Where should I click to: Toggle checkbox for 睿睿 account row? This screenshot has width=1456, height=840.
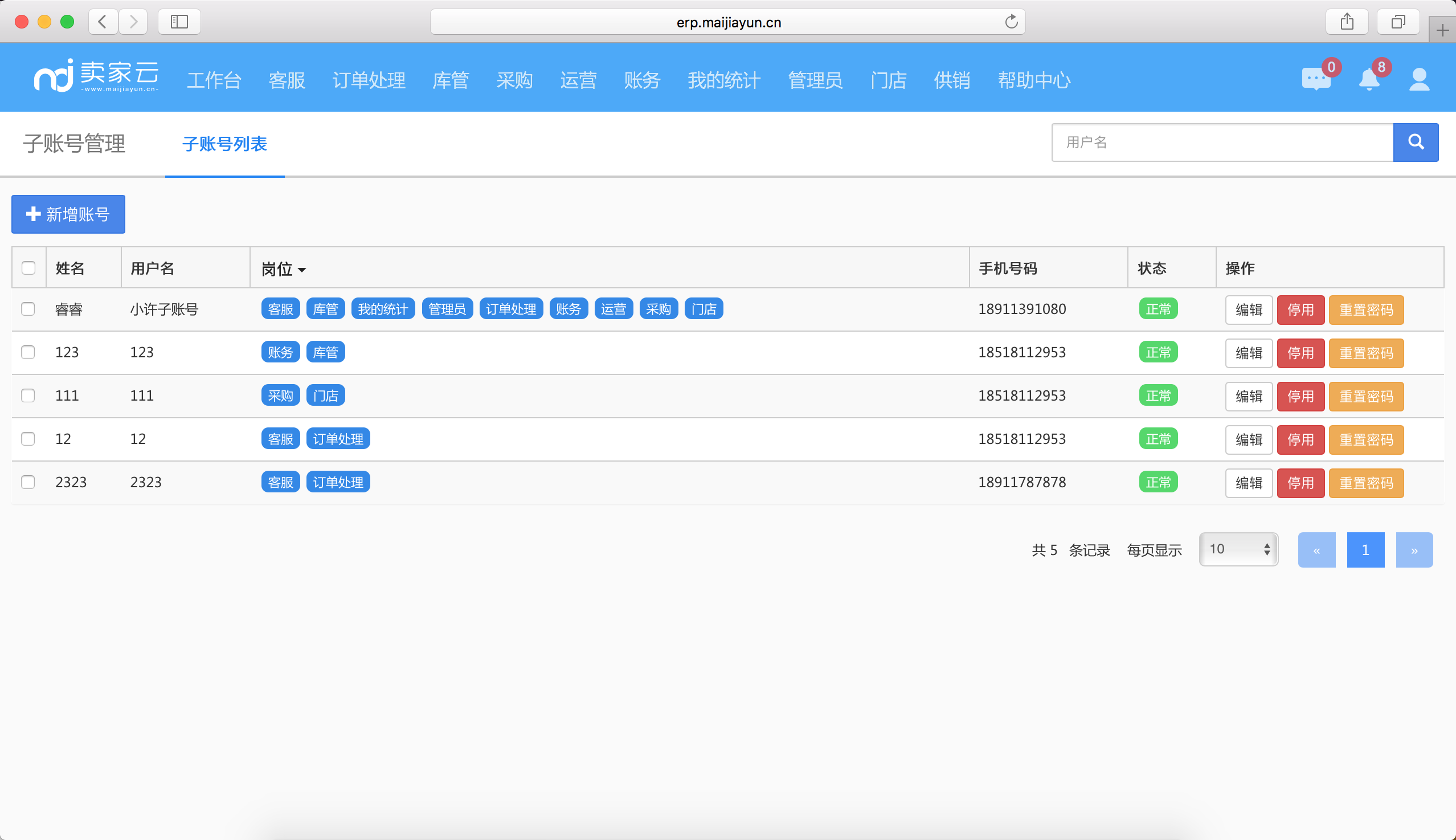[x=29, y=308]
